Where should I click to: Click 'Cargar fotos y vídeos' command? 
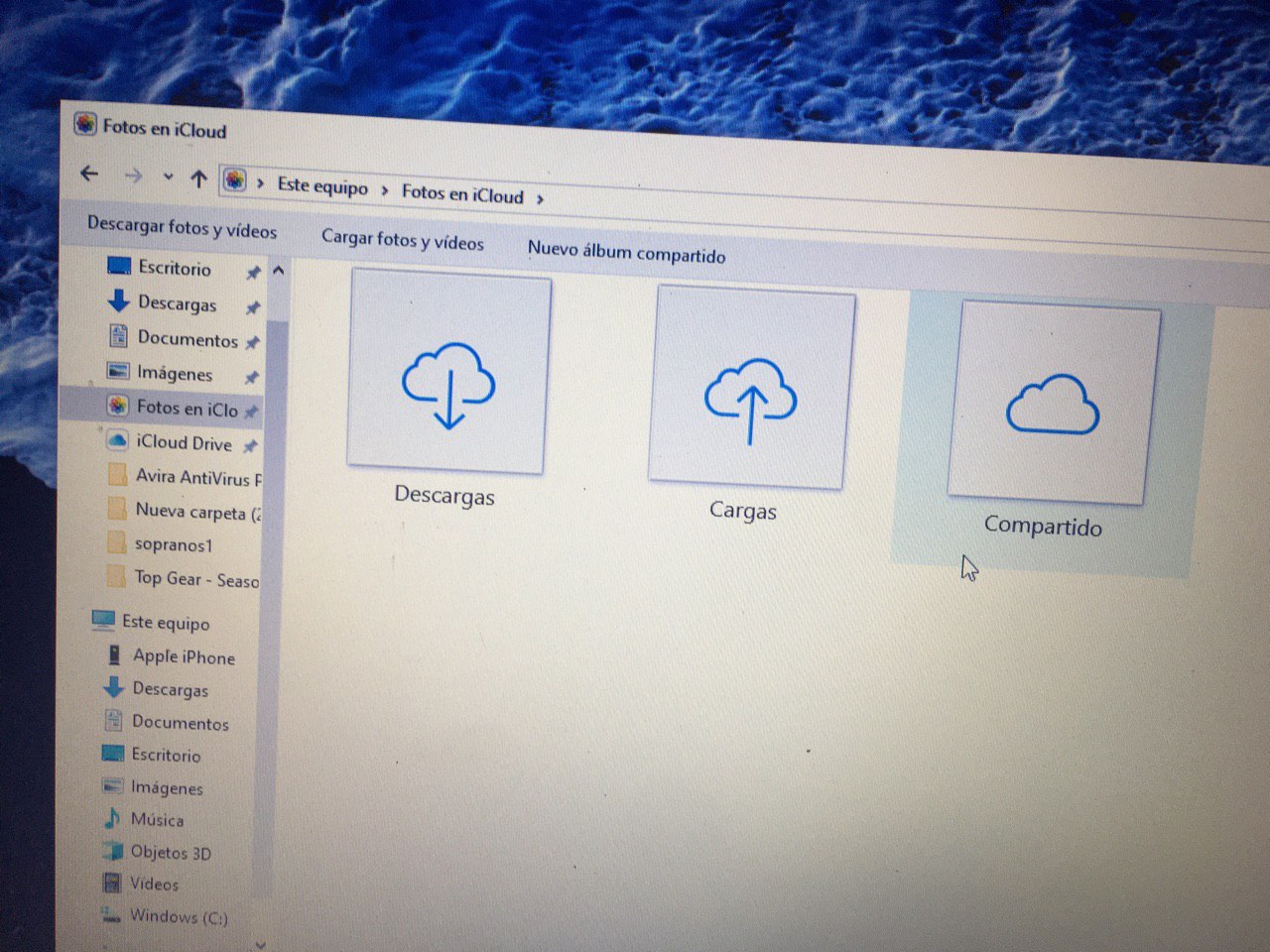[403, 240]
